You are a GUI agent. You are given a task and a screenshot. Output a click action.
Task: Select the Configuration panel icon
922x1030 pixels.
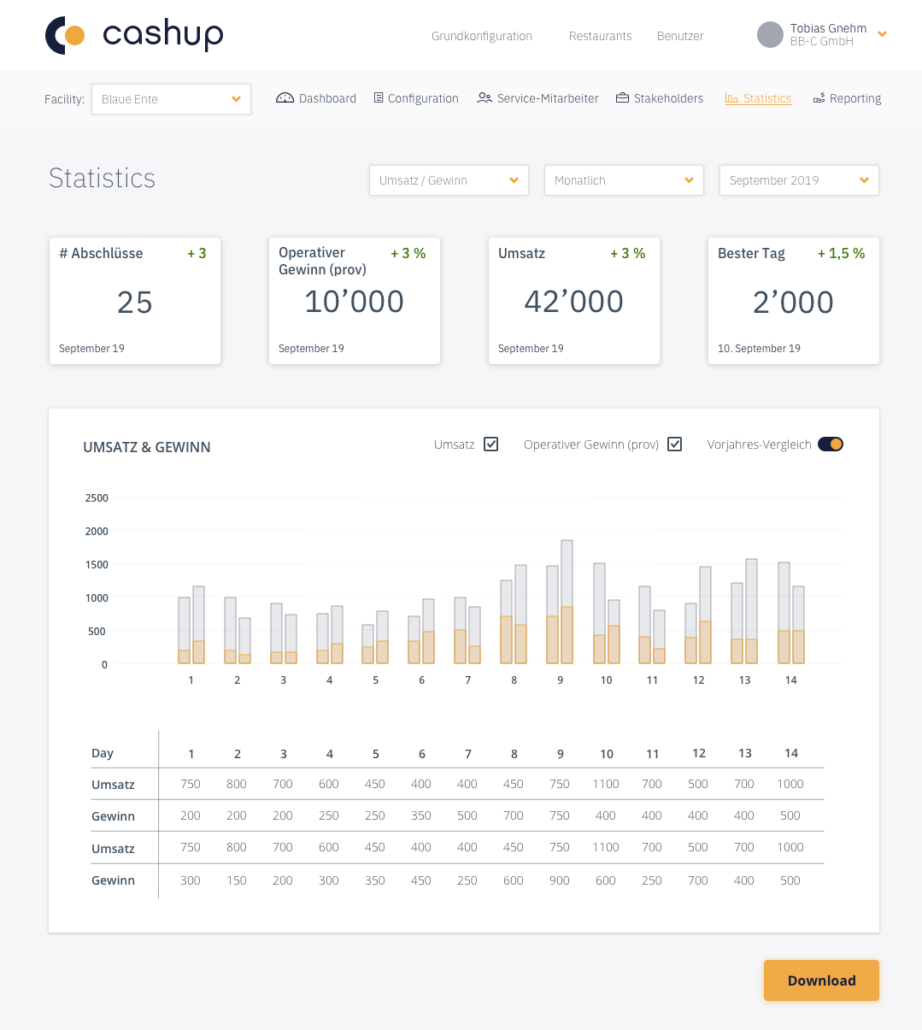[378, 98]
